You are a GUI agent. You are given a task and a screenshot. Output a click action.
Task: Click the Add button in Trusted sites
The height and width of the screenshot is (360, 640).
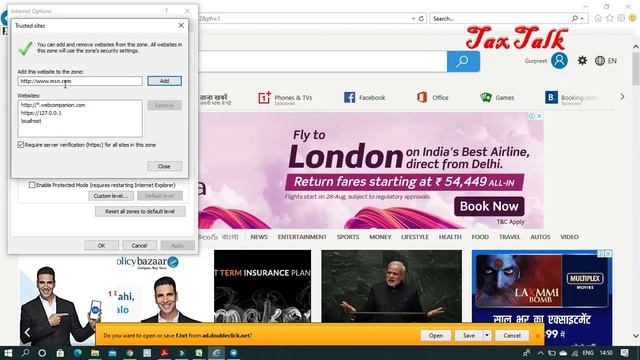click(x=164, y=81)
